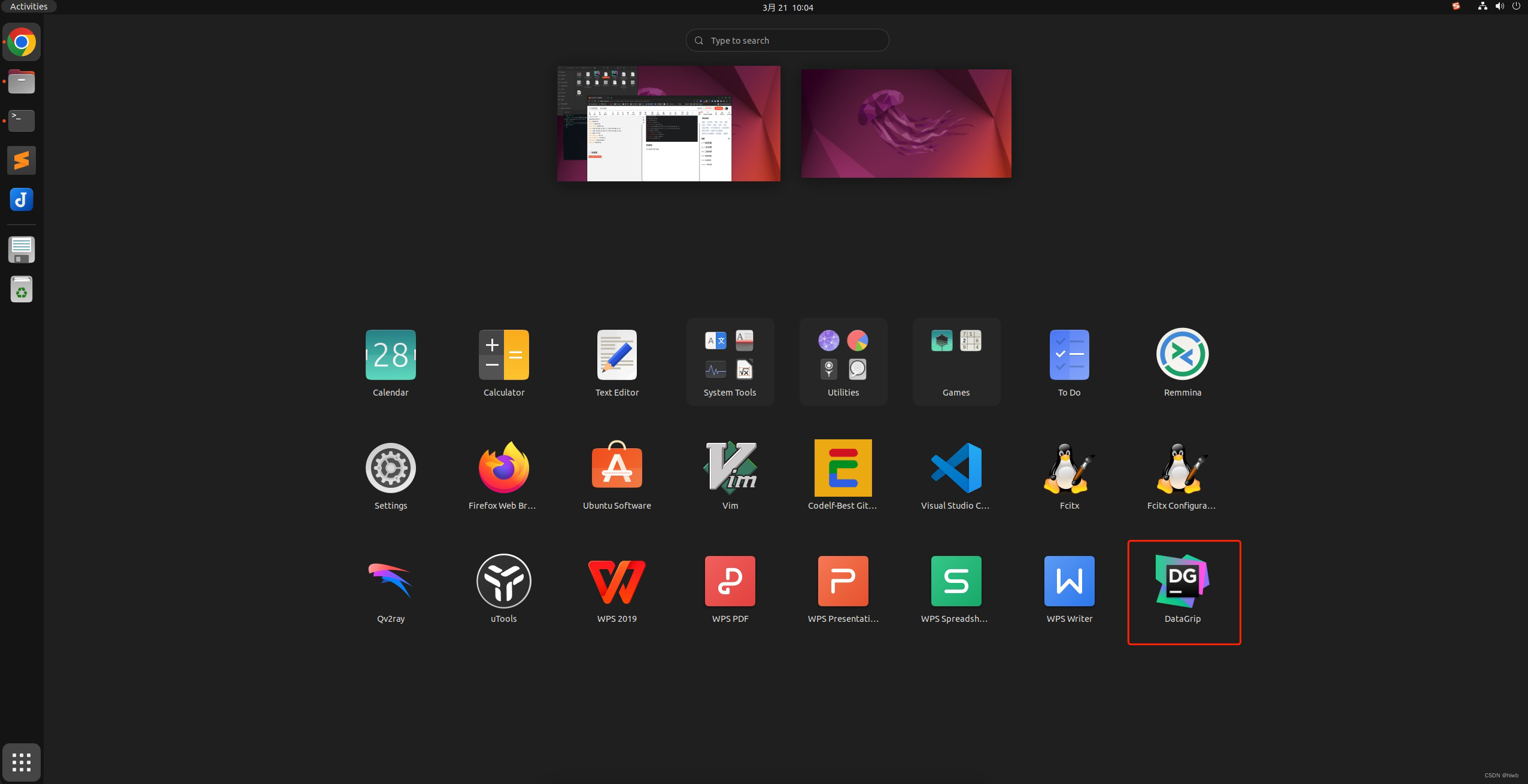The width and height of the screenshot is (1528, 784).
Task: Launch Sublime Text from the dock
Action: click(x=22, y=160)
